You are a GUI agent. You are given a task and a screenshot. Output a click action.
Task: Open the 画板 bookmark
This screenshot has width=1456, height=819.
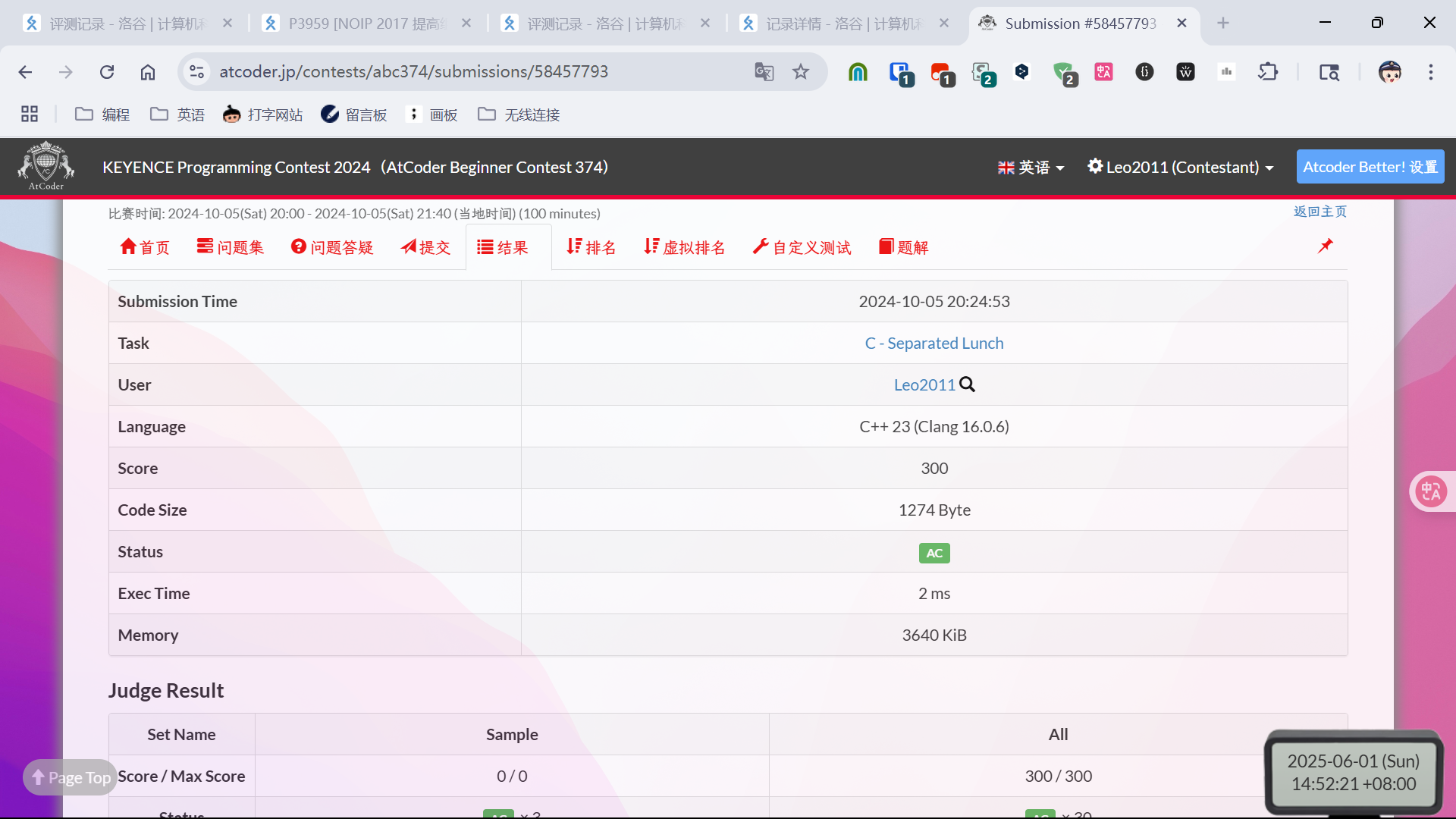432,115
